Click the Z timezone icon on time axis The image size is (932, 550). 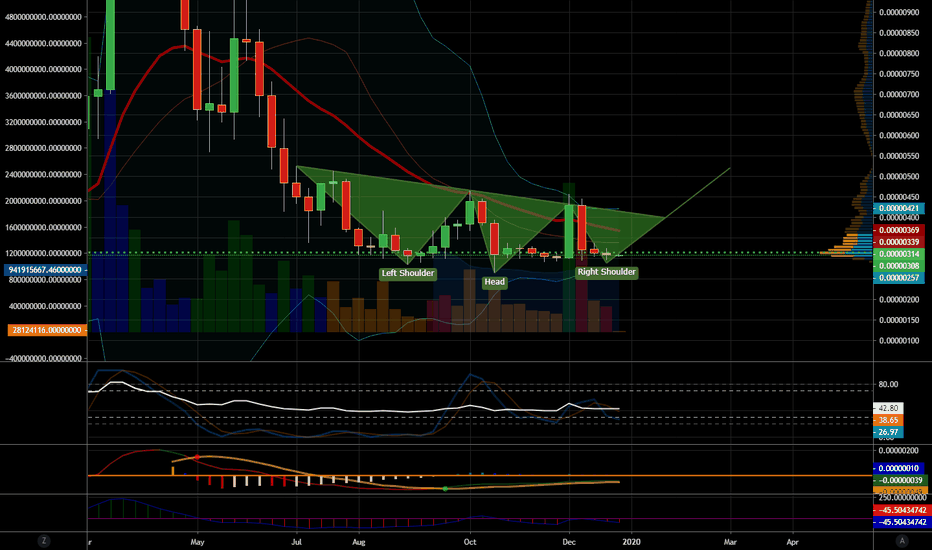point(43,540)
